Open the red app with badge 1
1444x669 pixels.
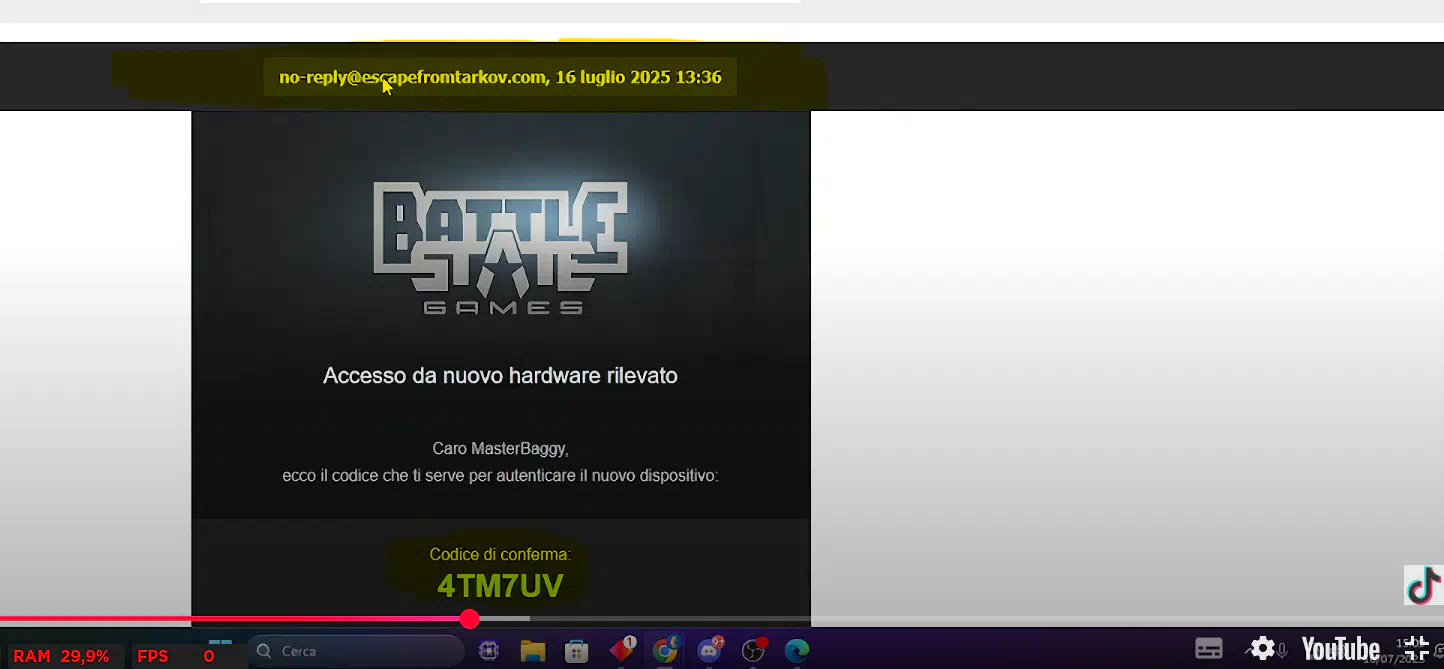[622, 650]
